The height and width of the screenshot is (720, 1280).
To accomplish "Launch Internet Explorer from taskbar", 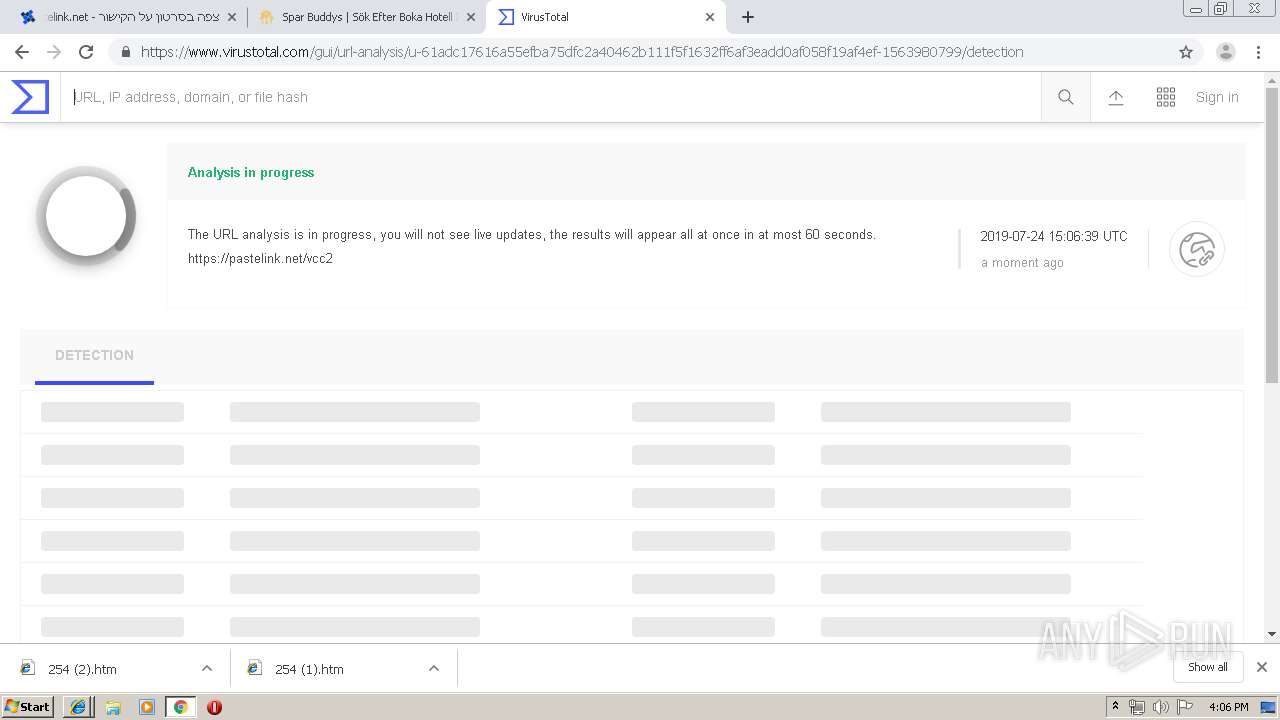I will click(78, 707).
